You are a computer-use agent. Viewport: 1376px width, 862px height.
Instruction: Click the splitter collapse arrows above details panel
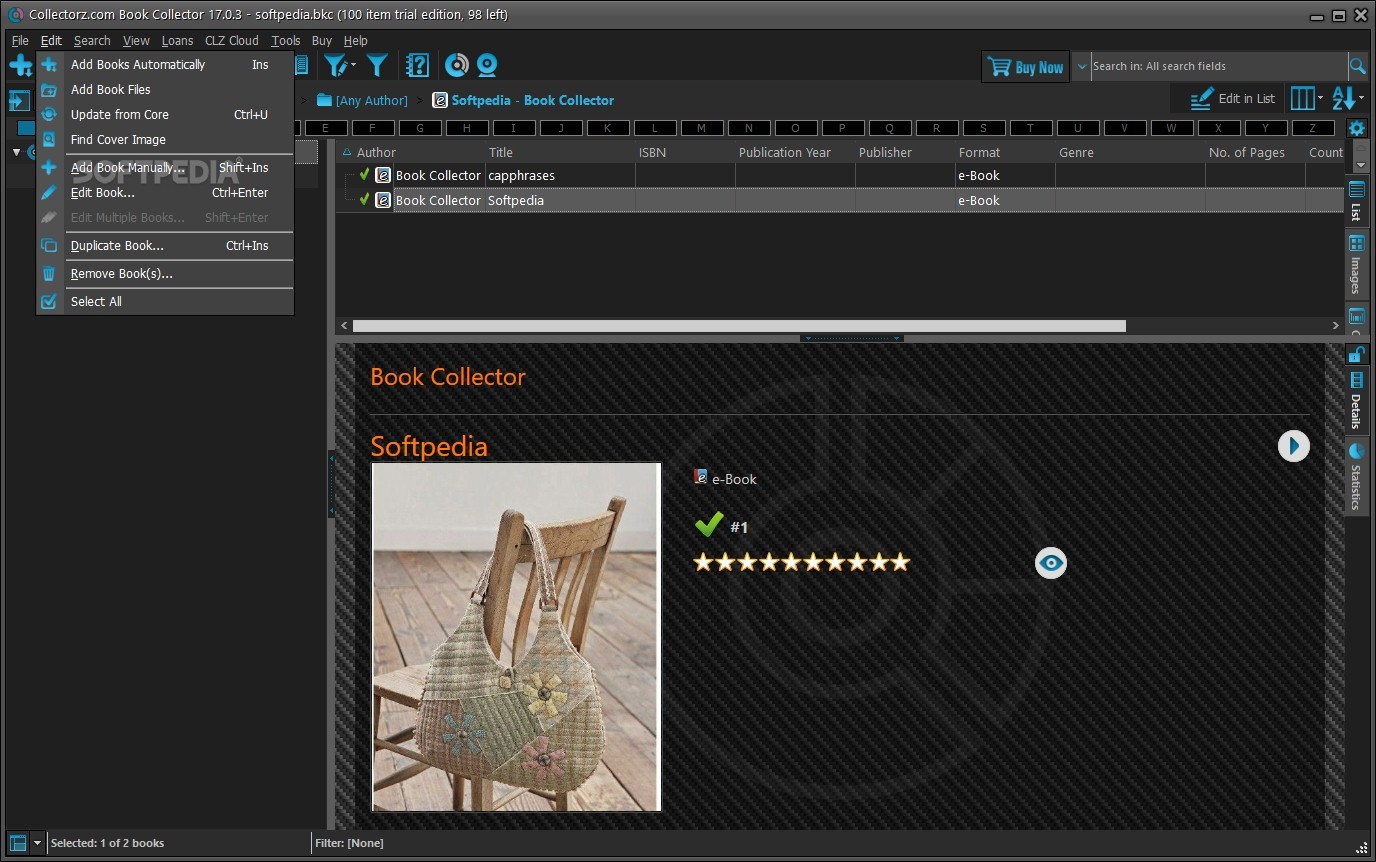click(852, 339)
